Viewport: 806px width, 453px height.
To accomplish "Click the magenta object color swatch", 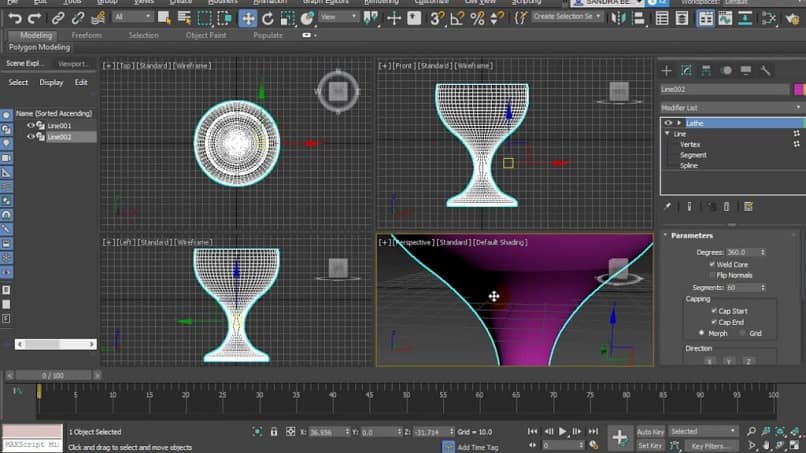I will (798, 89).
